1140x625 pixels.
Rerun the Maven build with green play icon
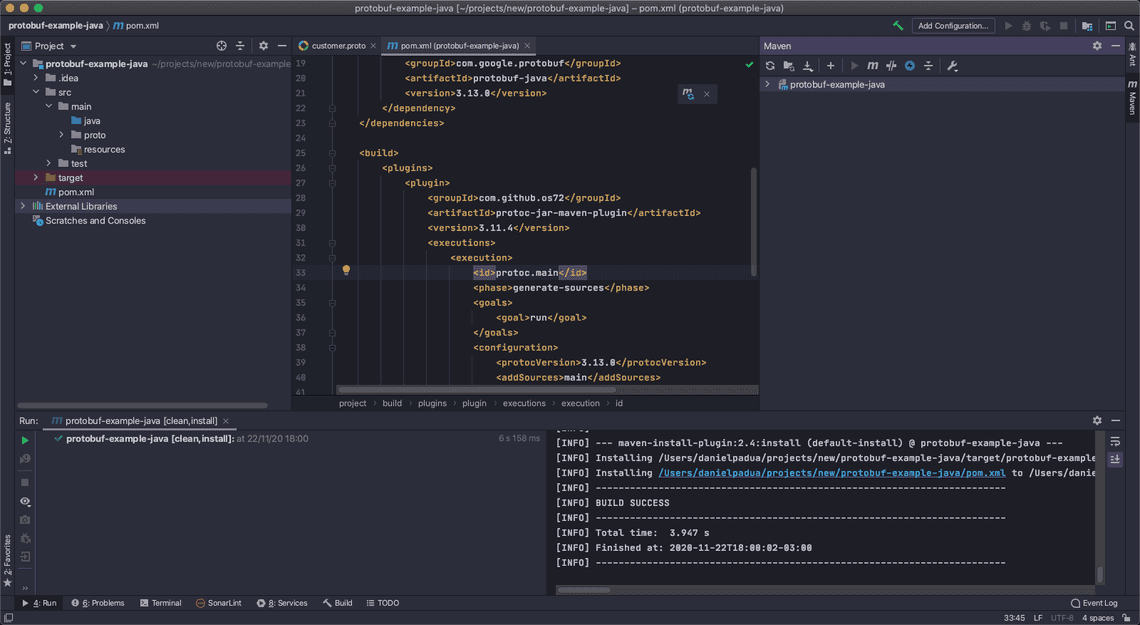tap(25, 440)
